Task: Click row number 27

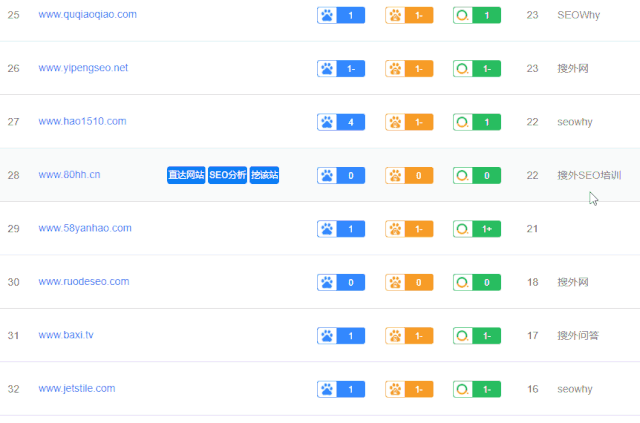Action: 13,122
